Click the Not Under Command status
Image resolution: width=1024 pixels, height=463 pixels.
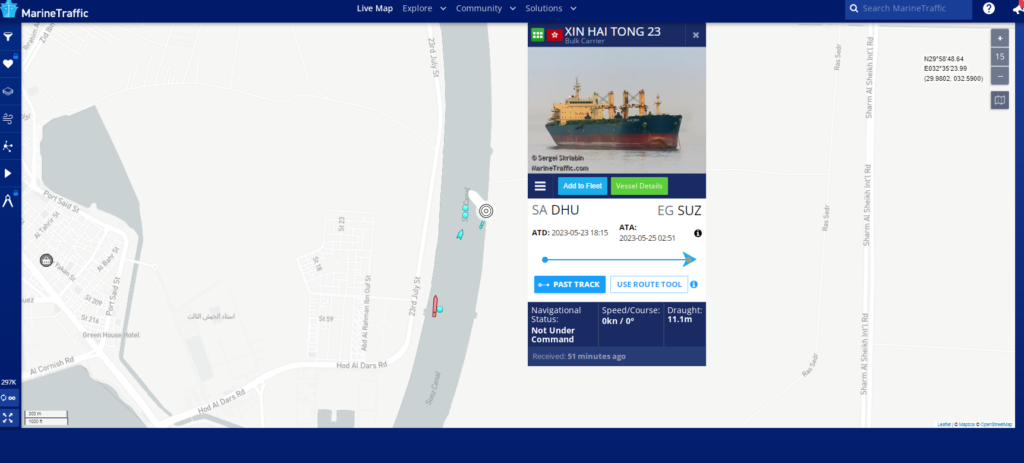[553, 335]
